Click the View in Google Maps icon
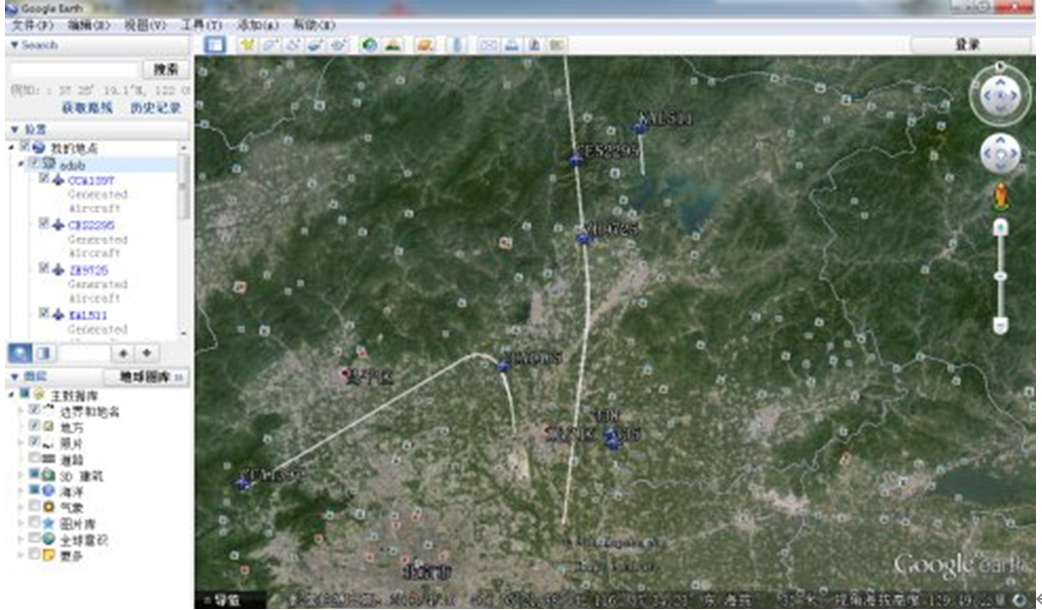The image size is (1042, 610). 557,45
